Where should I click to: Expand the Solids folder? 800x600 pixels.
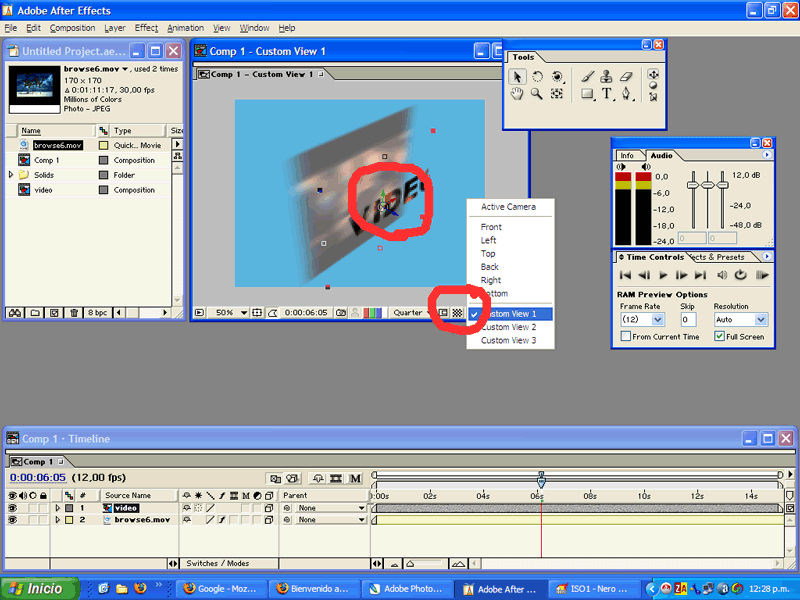tap(11, 174)
